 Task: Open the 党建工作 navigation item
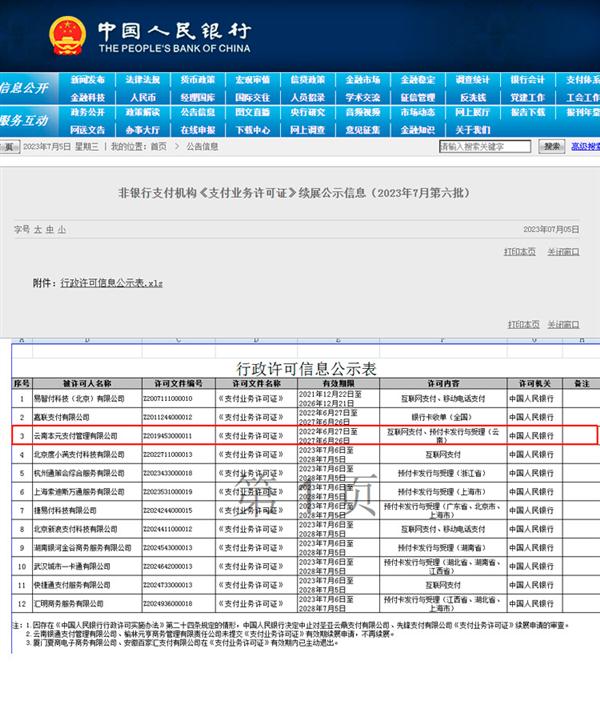click(528, 97)
